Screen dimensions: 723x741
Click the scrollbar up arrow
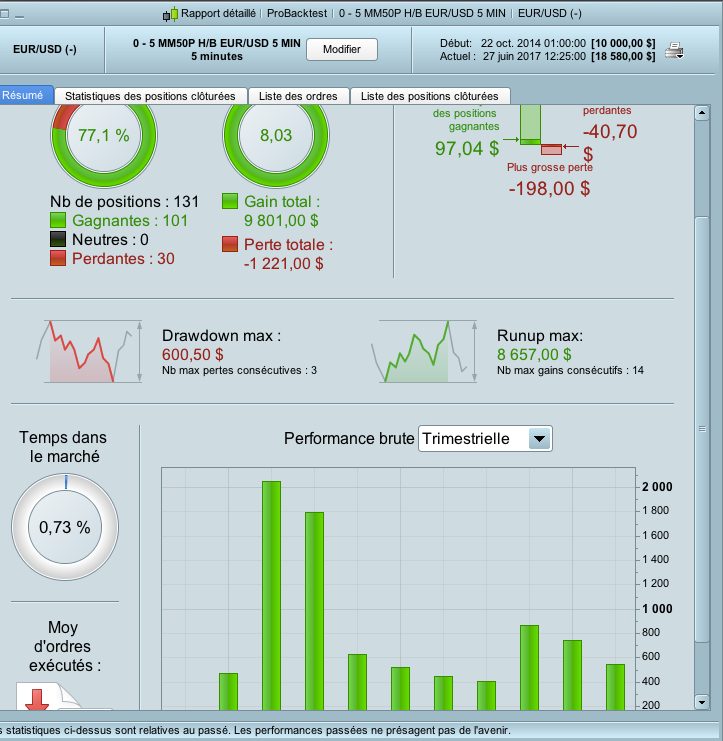tap(702, 113)
